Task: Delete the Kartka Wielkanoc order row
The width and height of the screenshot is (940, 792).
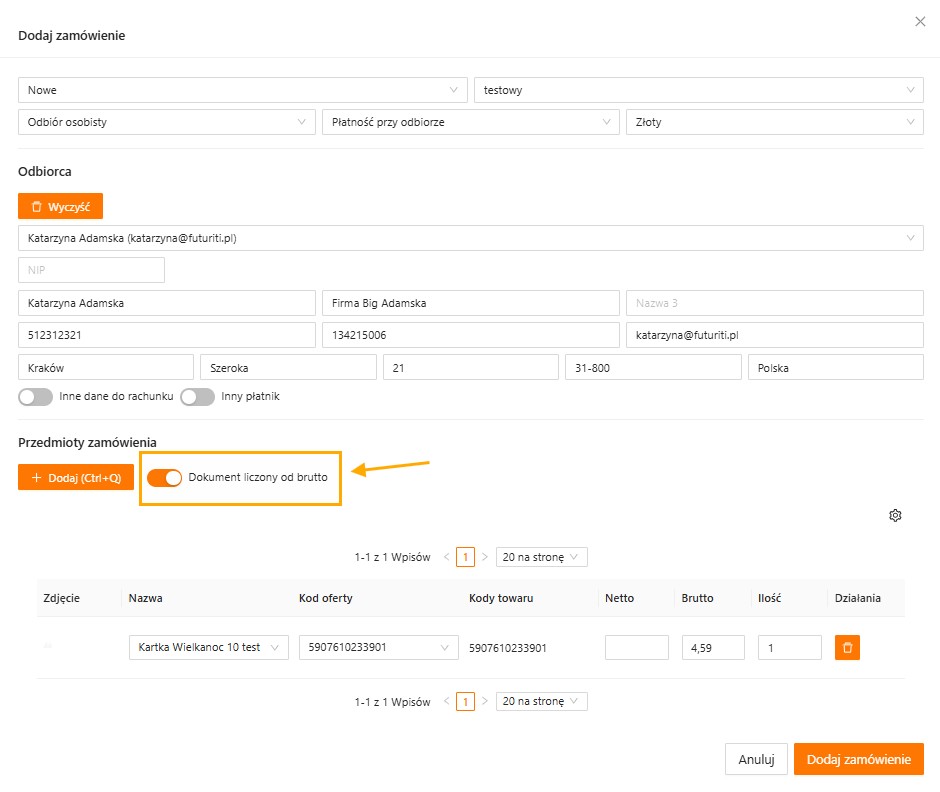Action: pos(847,648)
